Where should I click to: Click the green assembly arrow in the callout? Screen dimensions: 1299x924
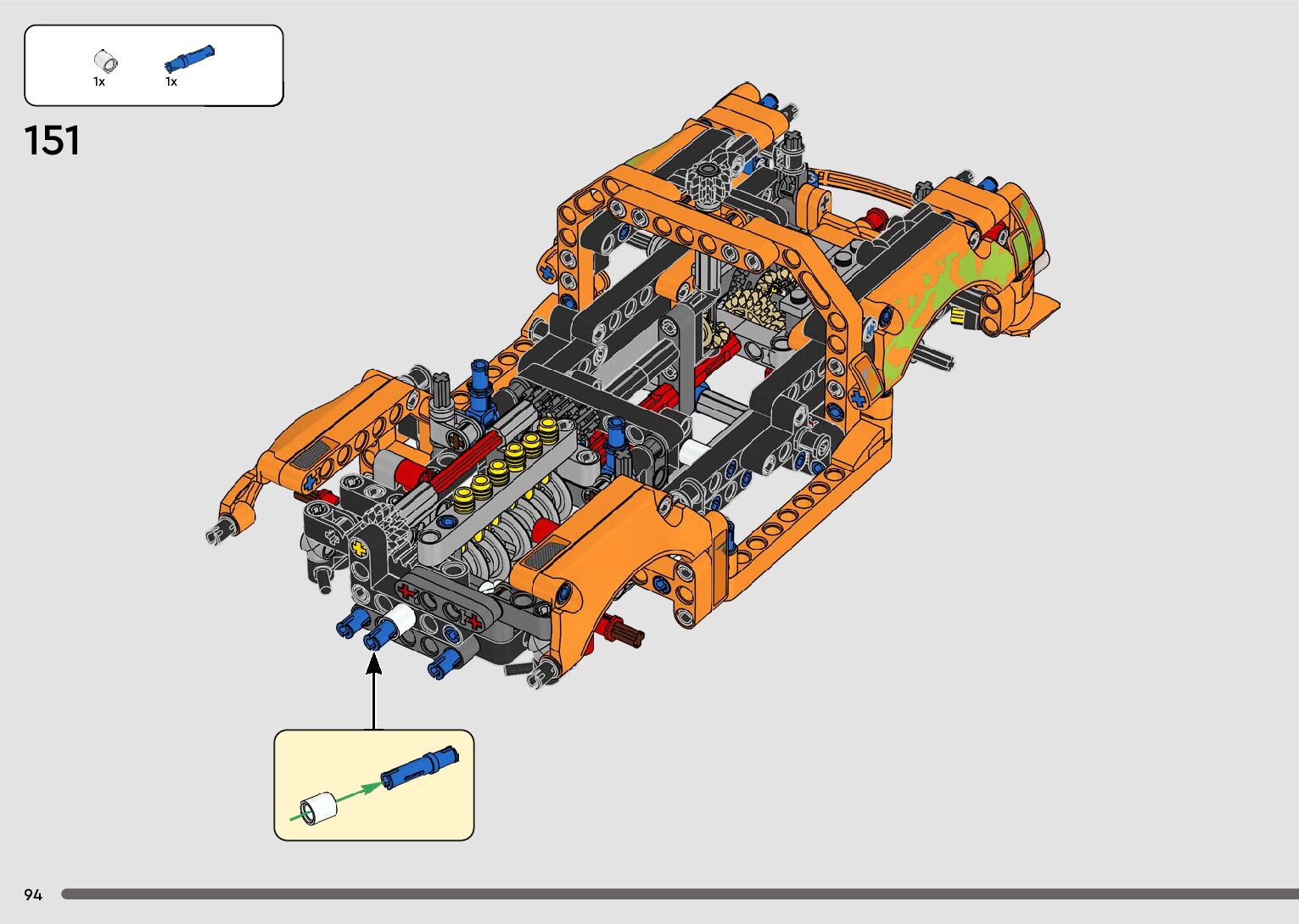point(356,792)
